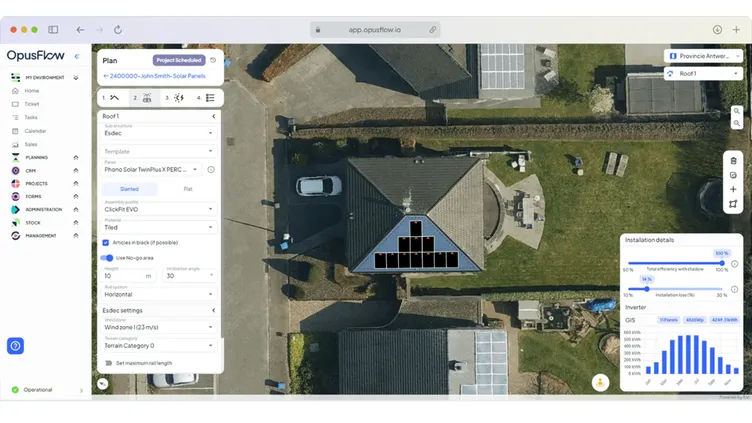
Task: Open the Calendar from the sidebar
Action: click(35, 131)
